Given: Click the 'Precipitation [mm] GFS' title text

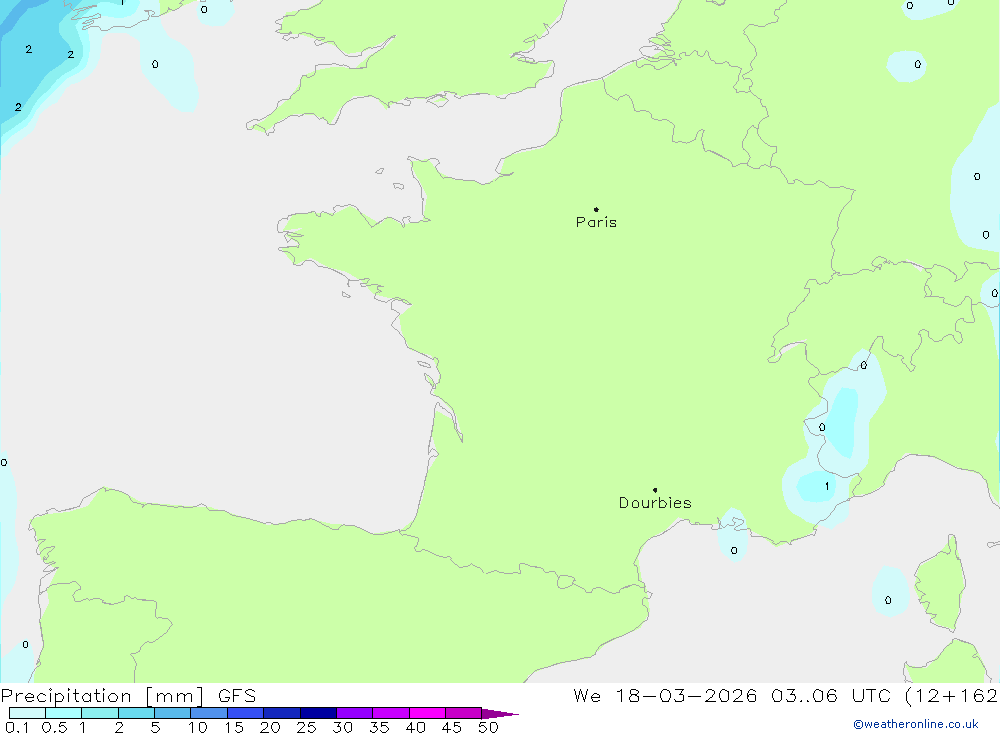Looking at the screenshot, I should 128,696.
